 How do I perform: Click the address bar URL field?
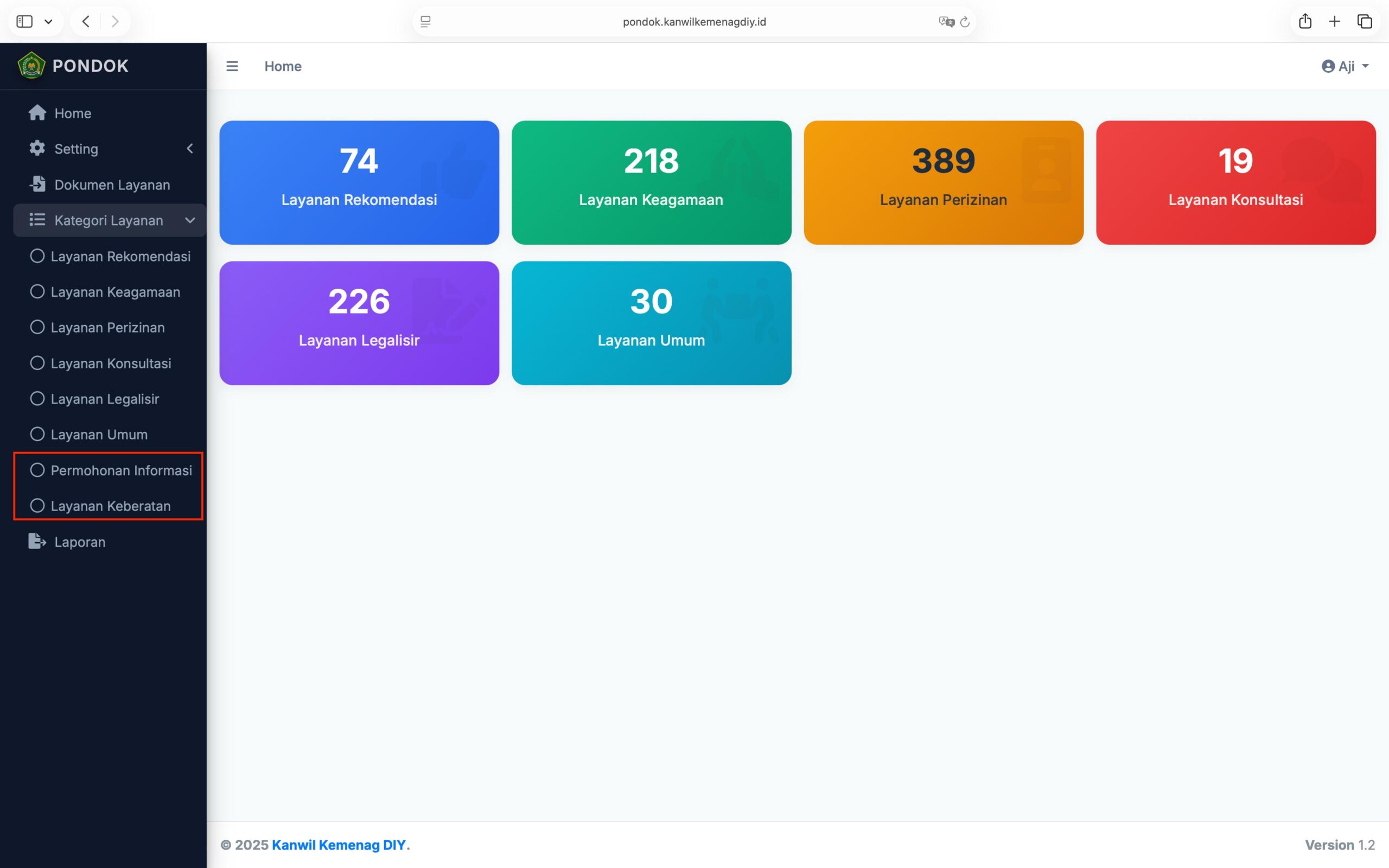[x=694, y=22]
